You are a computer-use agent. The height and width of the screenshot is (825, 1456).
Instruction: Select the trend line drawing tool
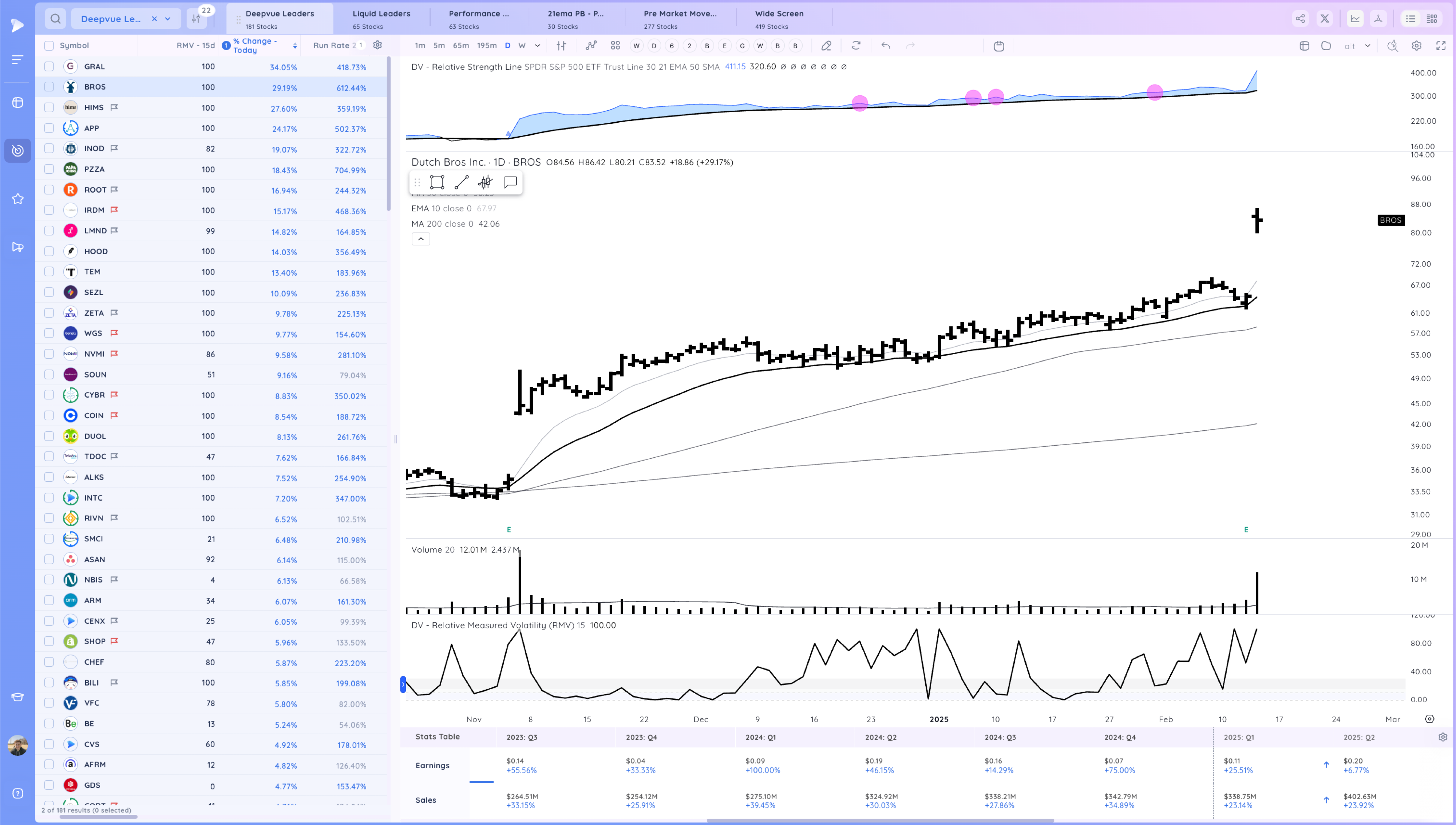tap(461, 182)
